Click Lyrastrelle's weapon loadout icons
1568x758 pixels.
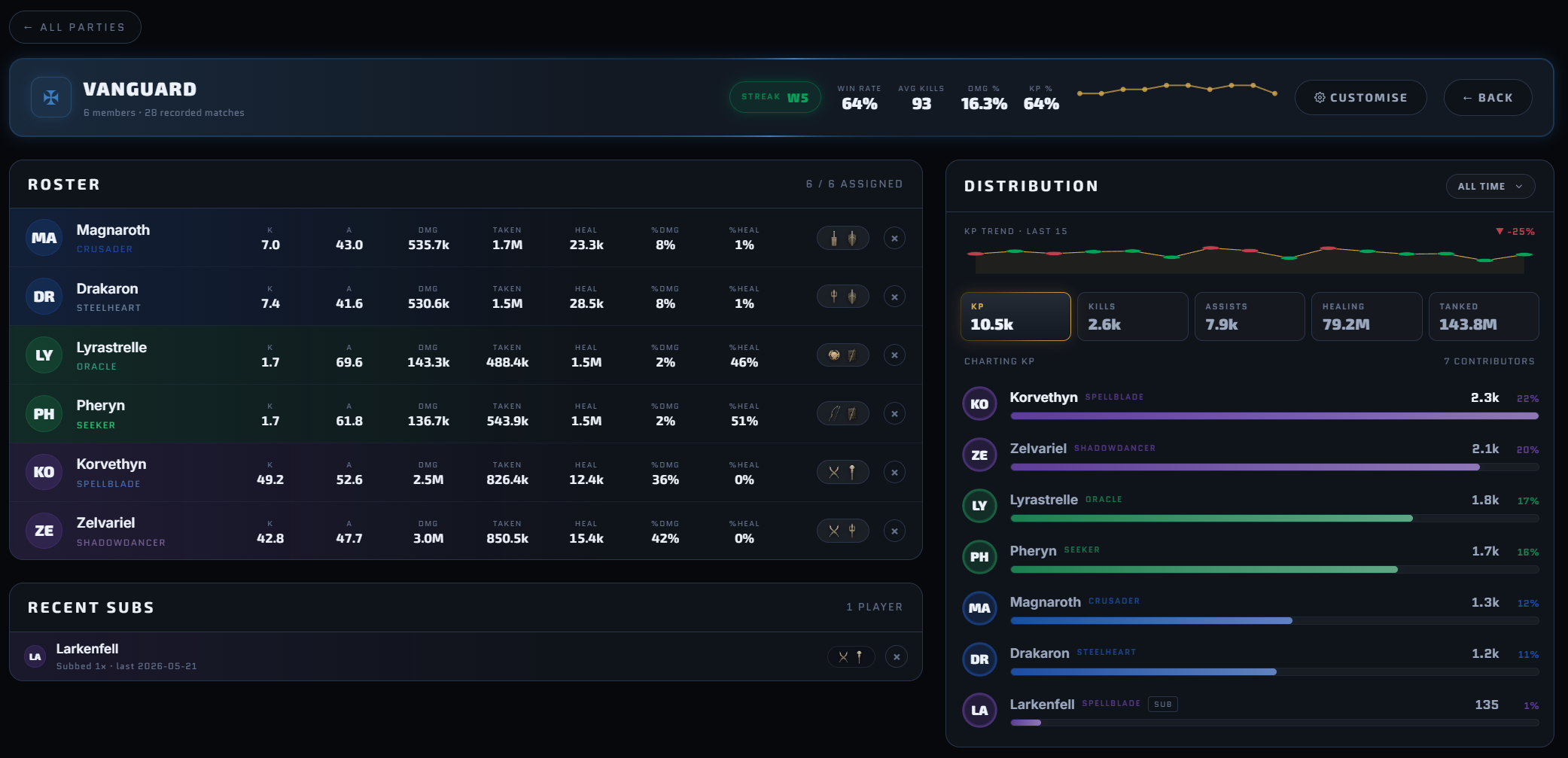[843, 355]
